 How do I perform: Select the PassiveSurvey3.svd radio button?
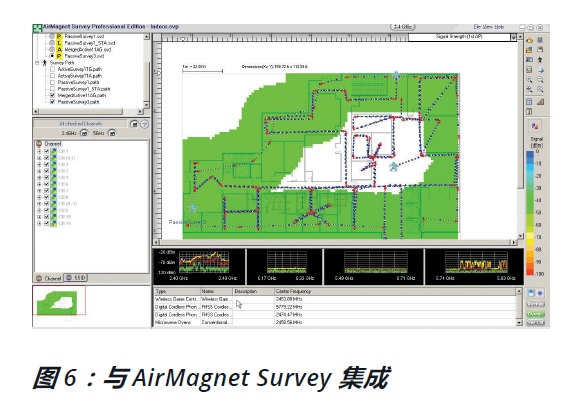pos(52,56)
